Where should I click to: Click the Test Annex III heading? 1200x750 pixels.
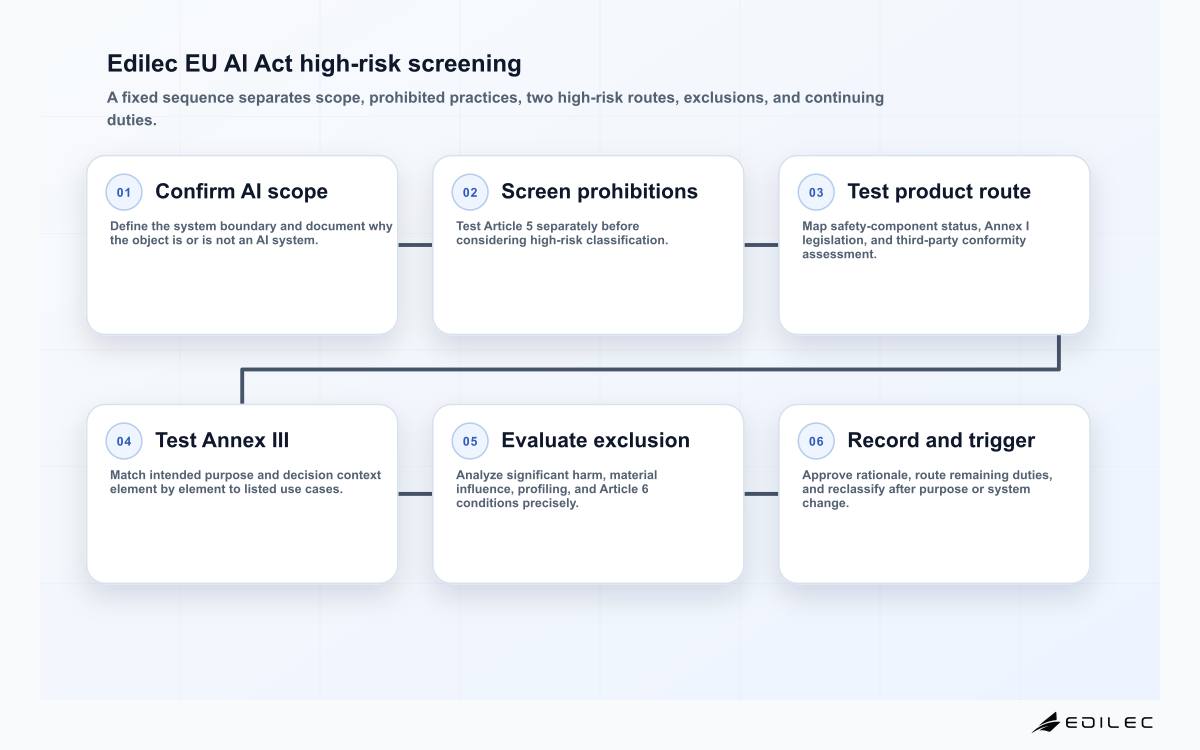pos(222,440)
